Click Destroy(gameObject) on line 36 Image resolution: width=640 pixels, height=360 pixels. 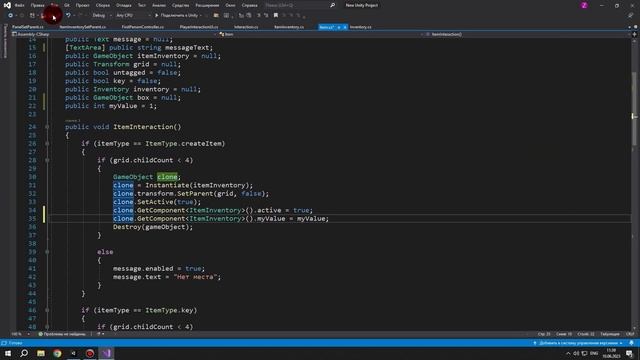153,227
